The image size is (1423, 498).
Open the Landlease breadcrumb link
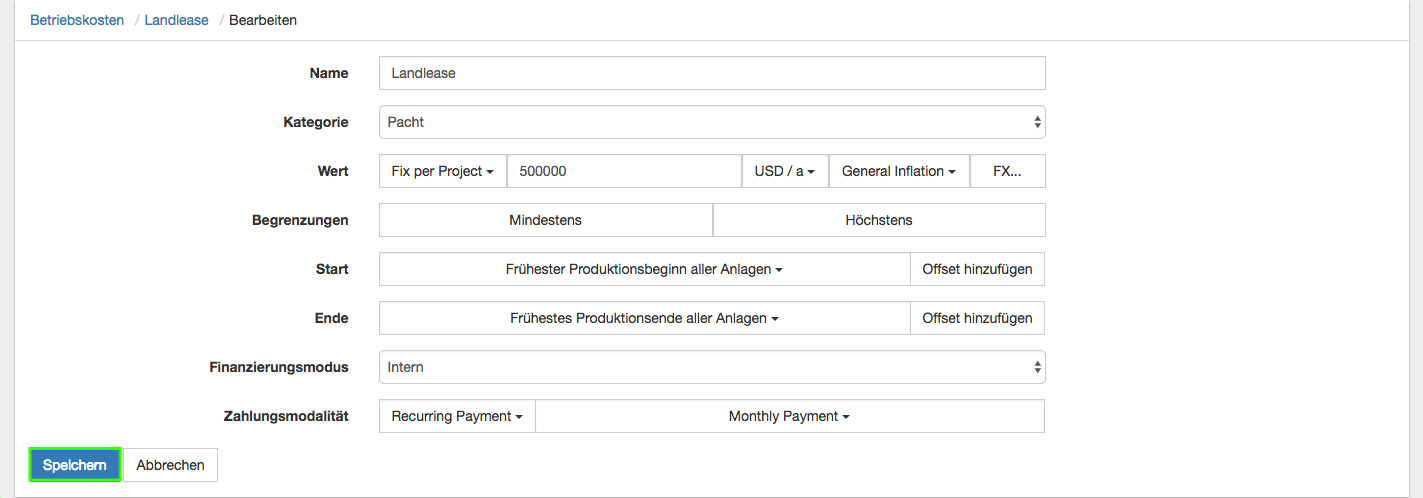pyautogui.click(x=176, y=20)
